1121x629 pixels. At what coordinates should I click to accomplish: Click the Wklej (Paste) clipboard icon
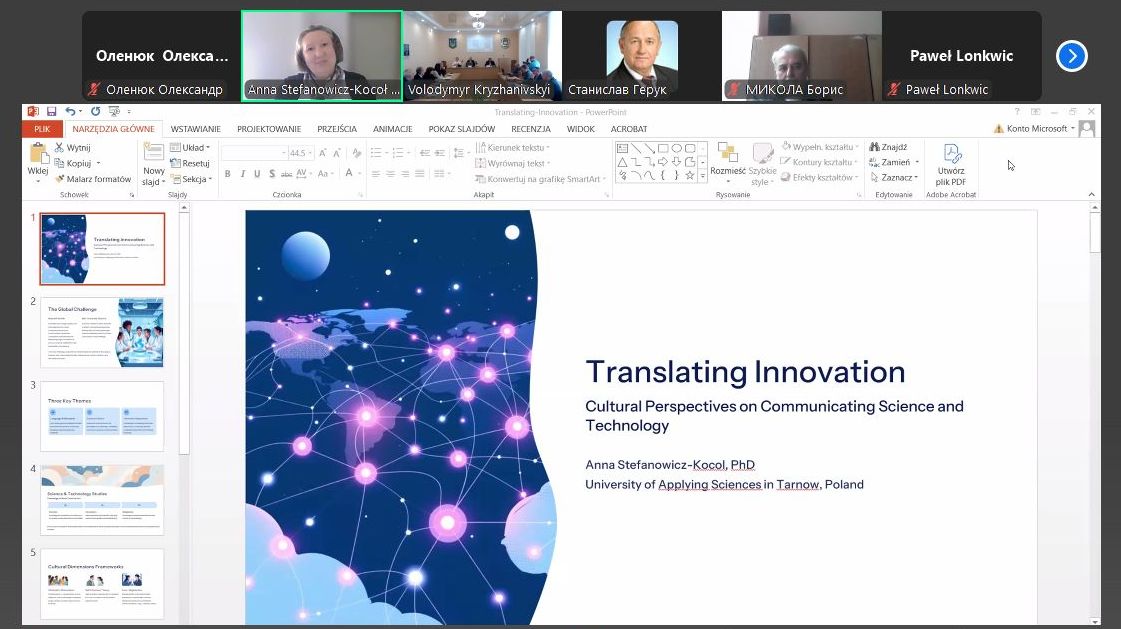point(38,155)
